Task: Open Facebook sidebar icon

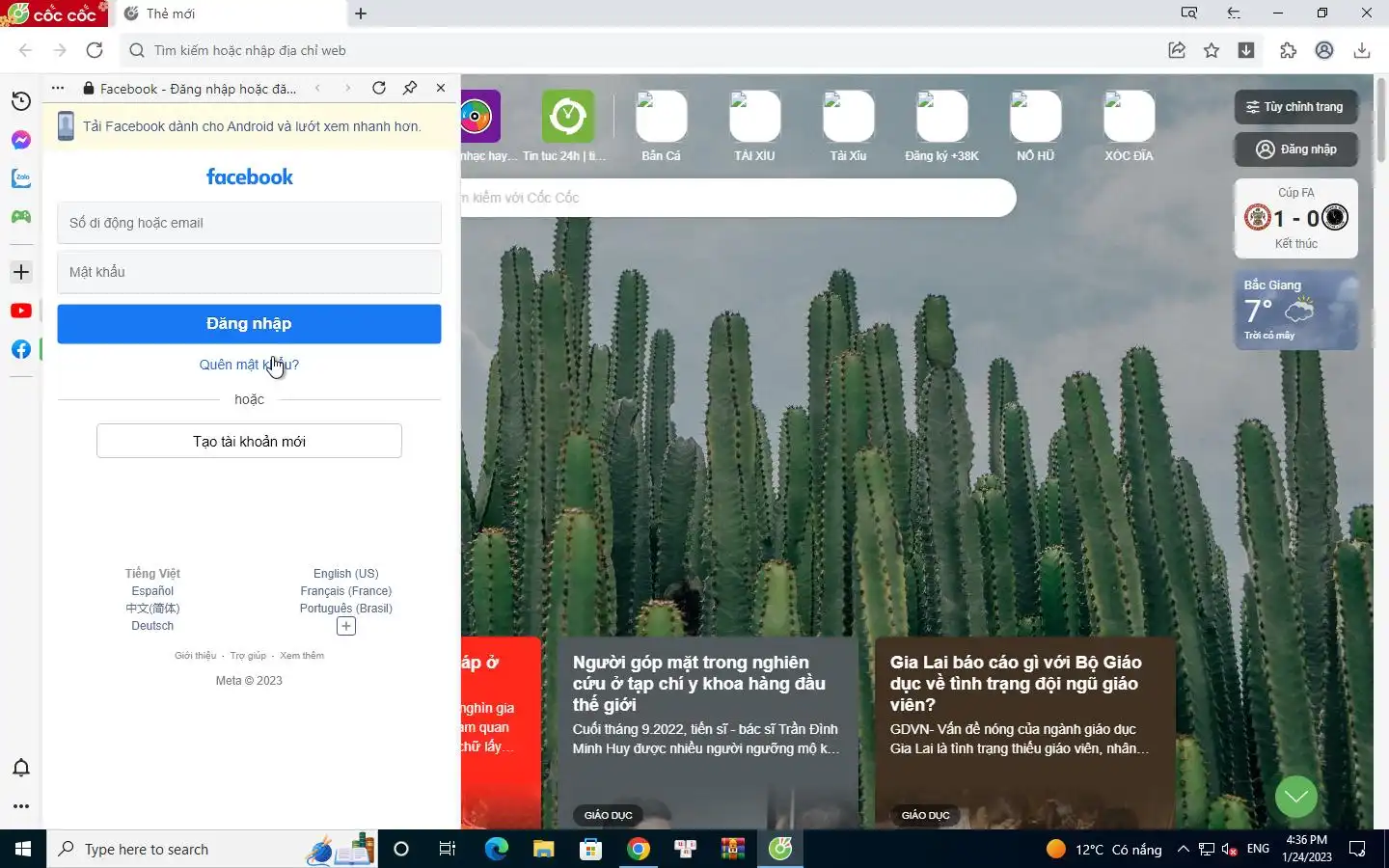Action: click(x=20, y=349)
